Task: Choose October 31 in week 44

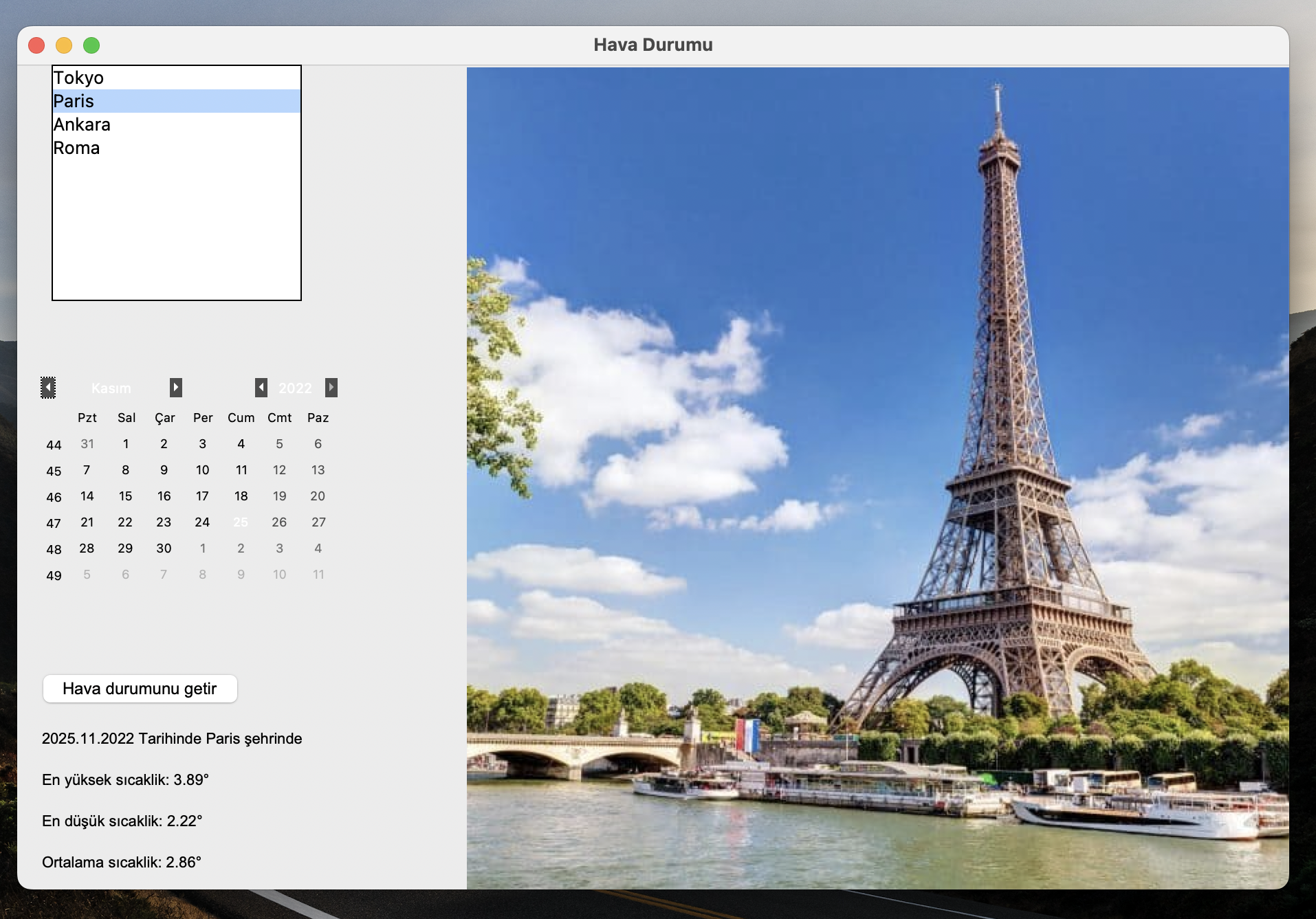Action: 87,444
